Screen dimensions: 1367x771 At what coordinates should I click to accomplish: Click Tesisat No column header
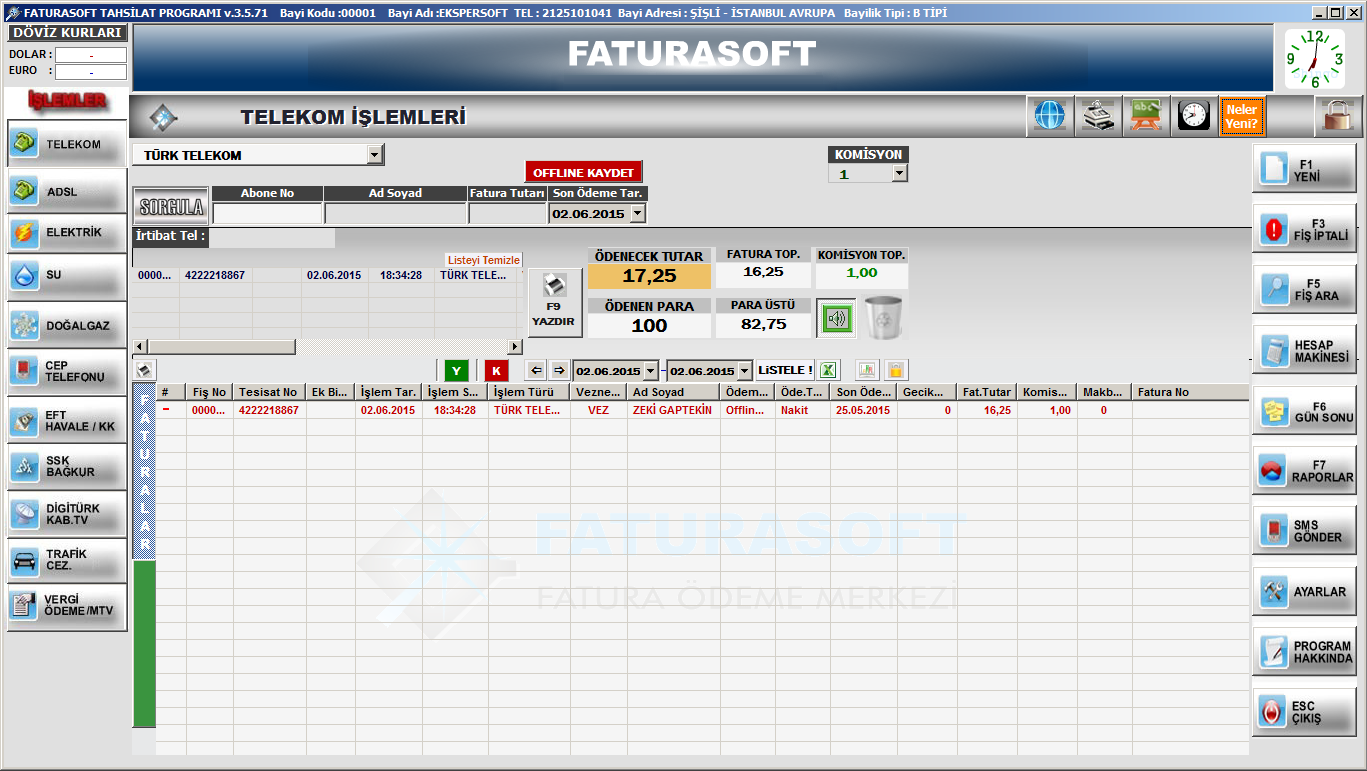(270, 393)
